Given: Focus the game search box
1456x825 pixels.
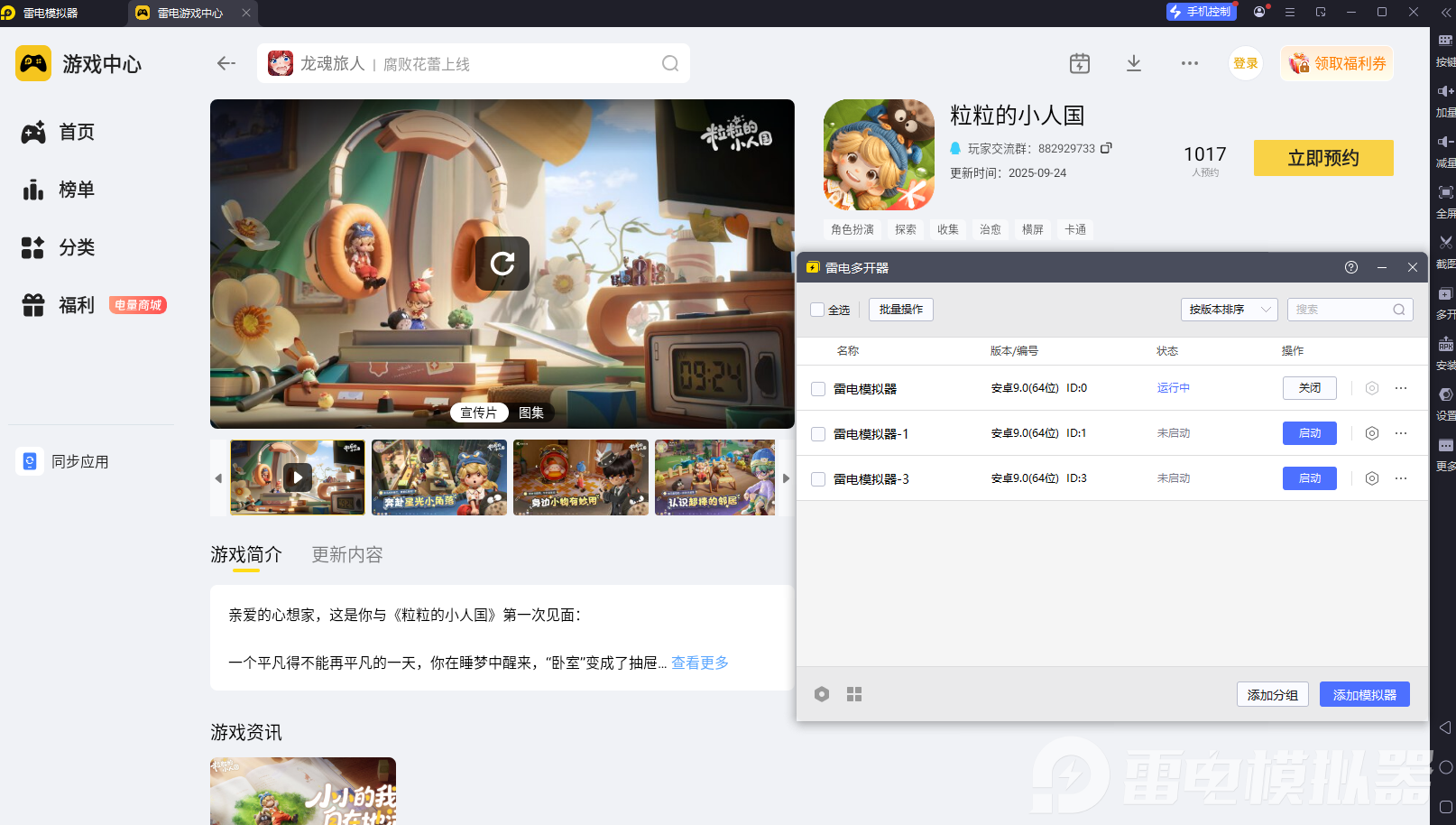Looking at the screenshot, I should 474,63.
